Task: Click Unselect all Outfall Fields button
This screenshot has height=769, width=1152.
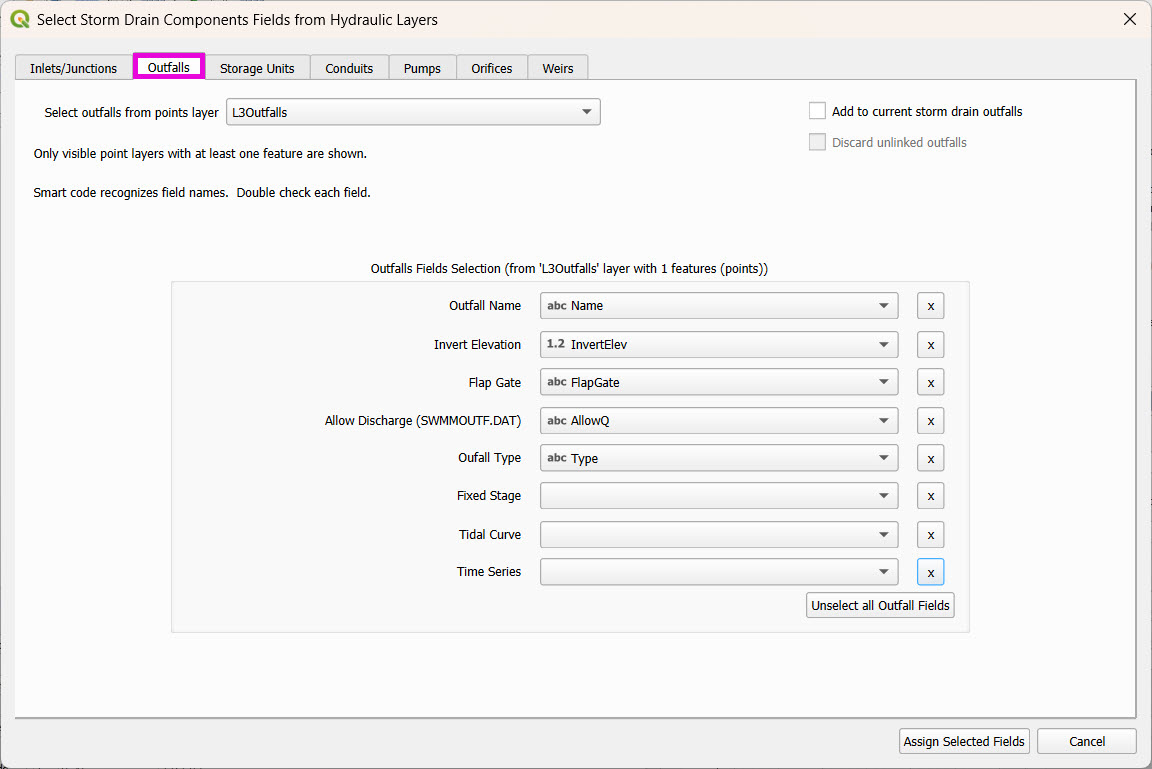Action: click(x=880, y=605)
